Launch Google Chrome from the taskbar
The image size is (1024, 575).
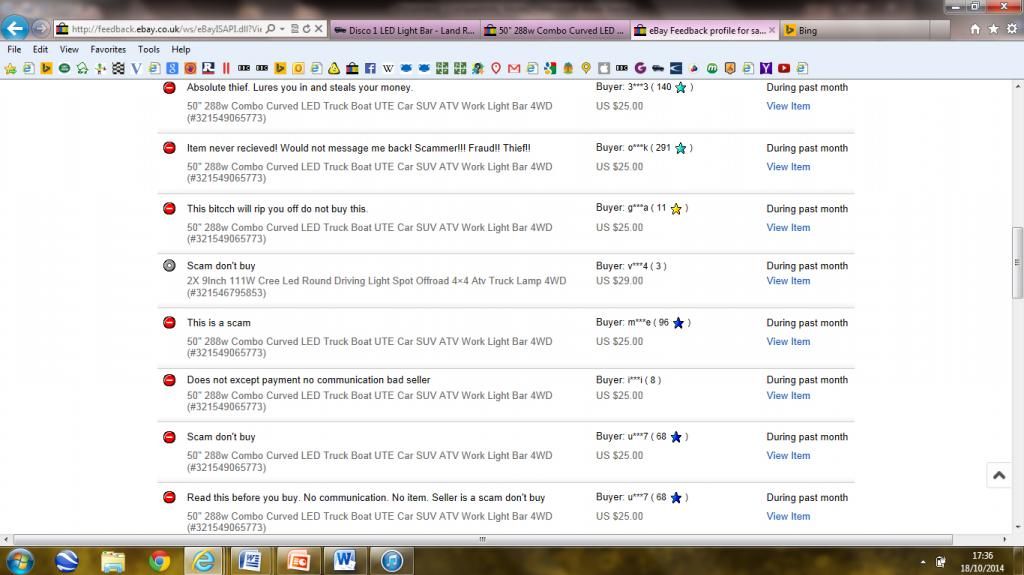point(159,561)
